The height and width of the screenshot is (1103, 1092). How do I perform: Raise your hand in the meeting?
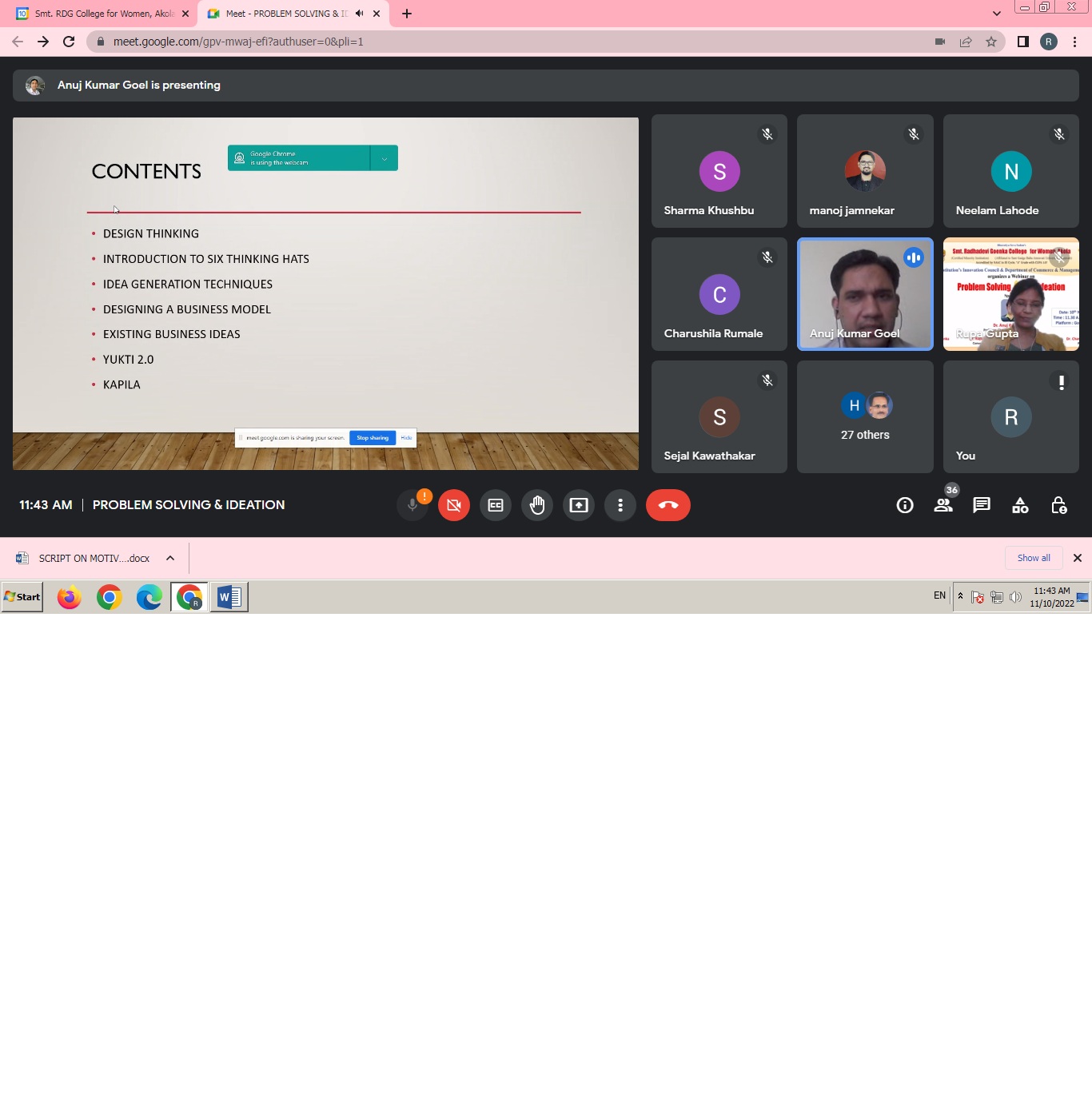[537, 505]
